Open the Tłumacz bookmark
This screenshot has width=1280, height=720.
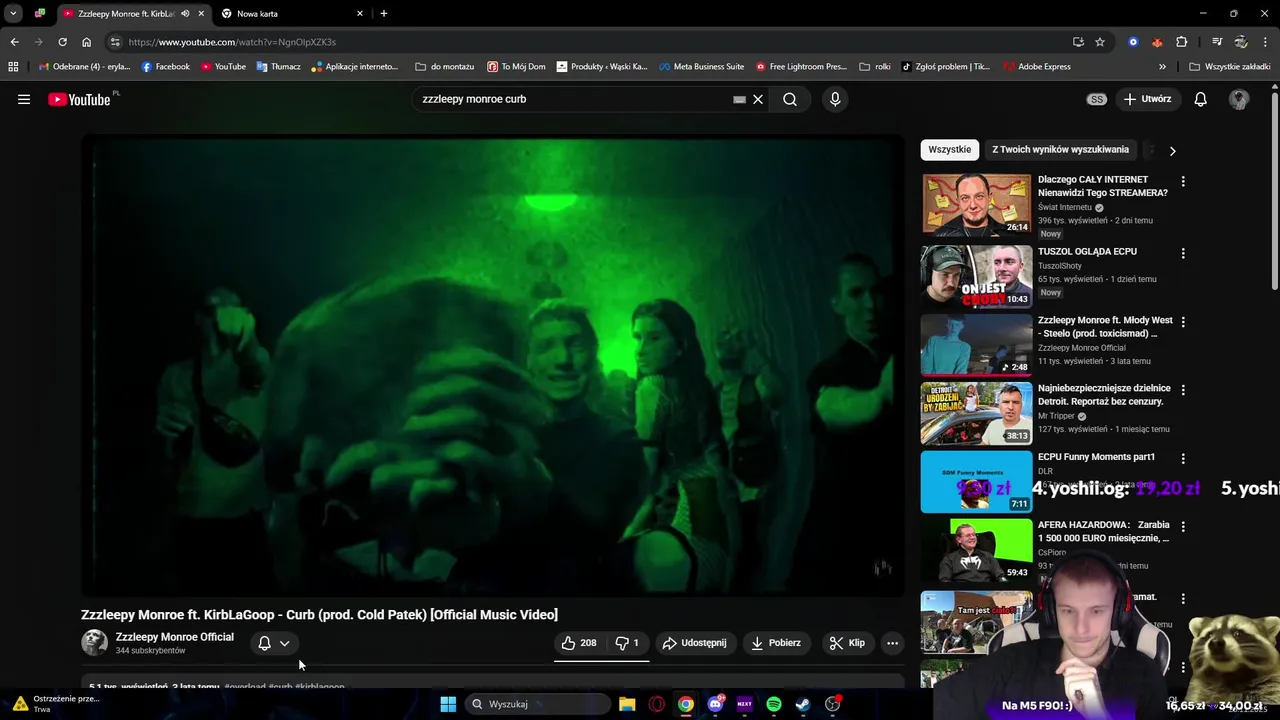click(x=278, y=67)
